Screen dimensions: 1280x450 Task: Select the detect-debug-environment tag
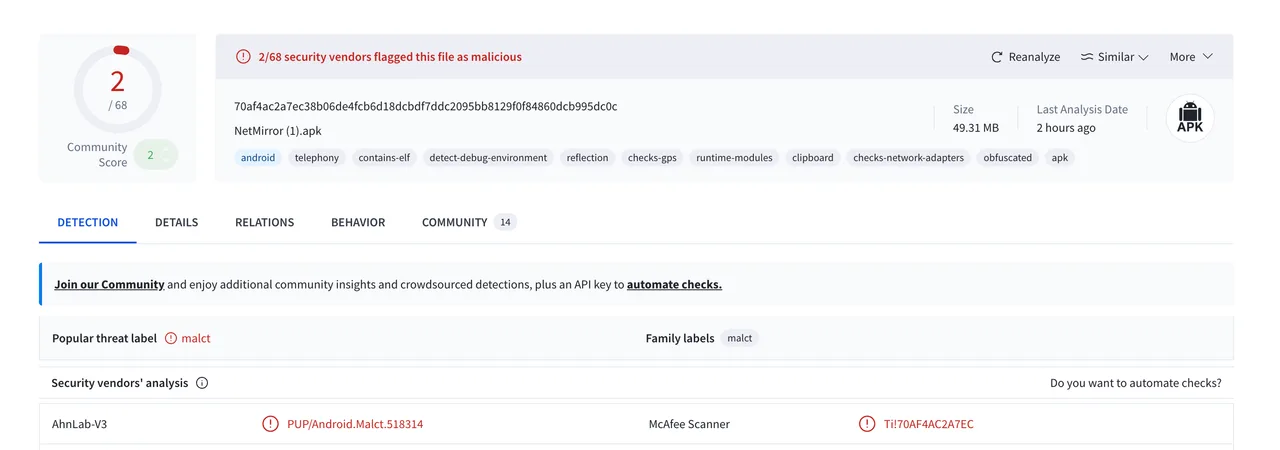[x=488, y=158]
